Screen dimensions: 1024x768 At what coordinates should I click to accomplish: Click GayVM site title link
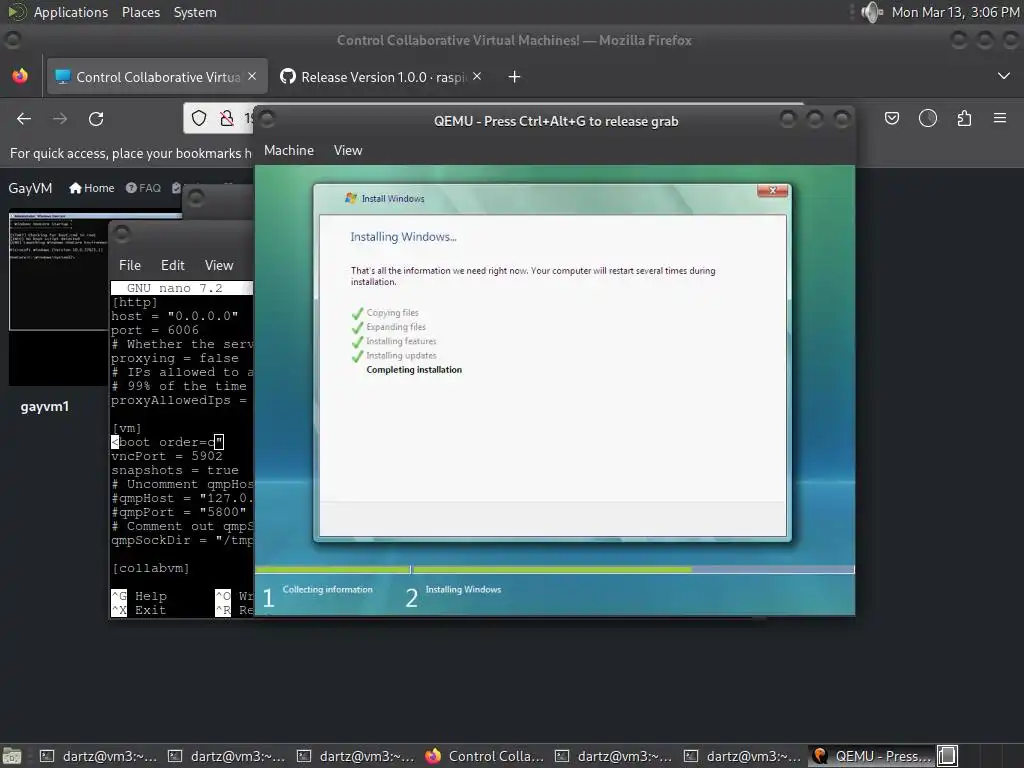coord(30,188)
